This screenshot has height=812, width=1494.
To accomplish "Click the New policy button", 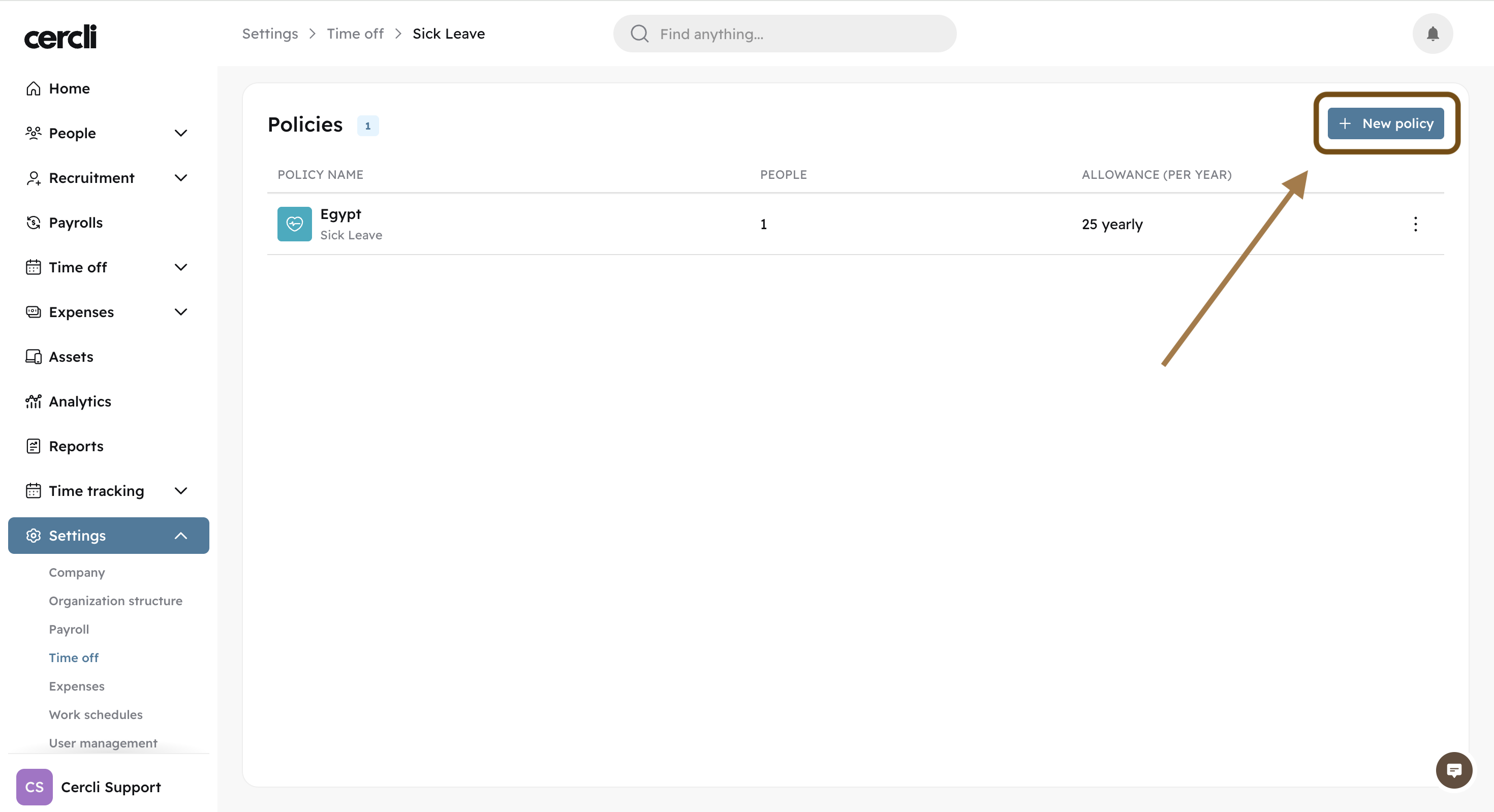I will pyautogui.click(x=1386, y=123).
